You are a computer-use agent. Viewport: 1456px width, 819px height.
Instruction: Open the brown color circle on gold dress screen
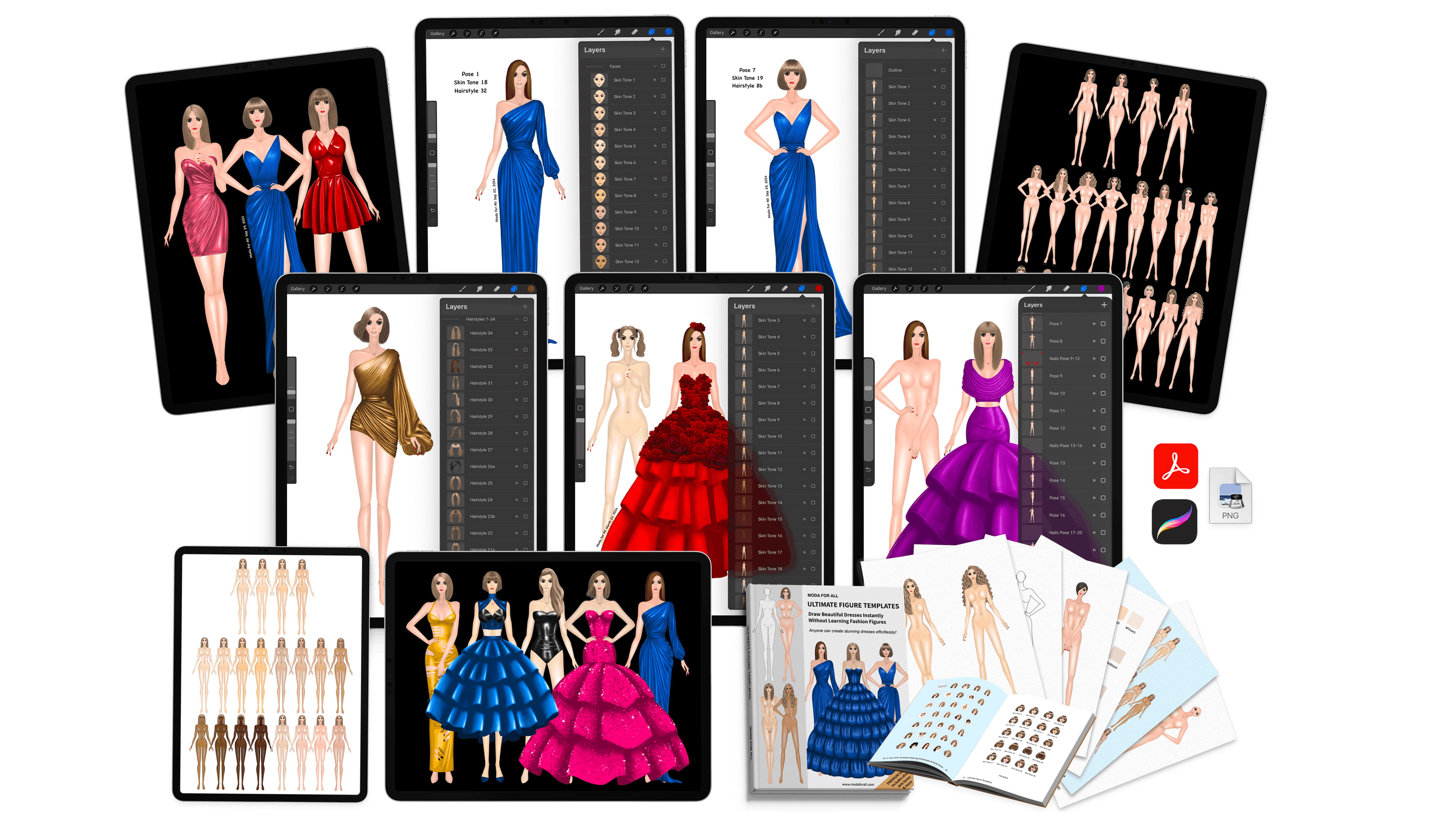(531, 289)
